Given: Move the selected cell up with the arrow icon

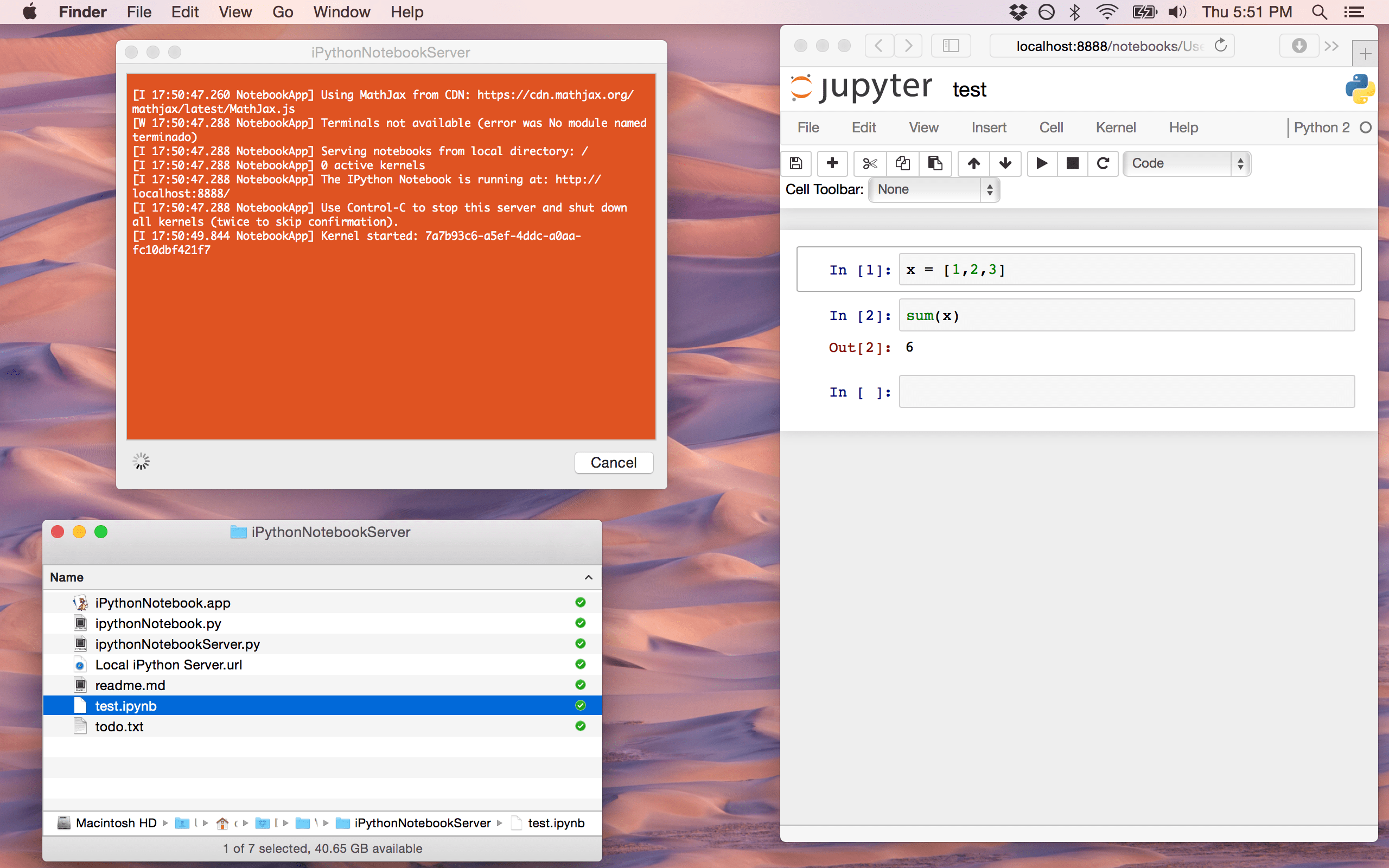Looking at the screenshot, I should click(973, 164).
